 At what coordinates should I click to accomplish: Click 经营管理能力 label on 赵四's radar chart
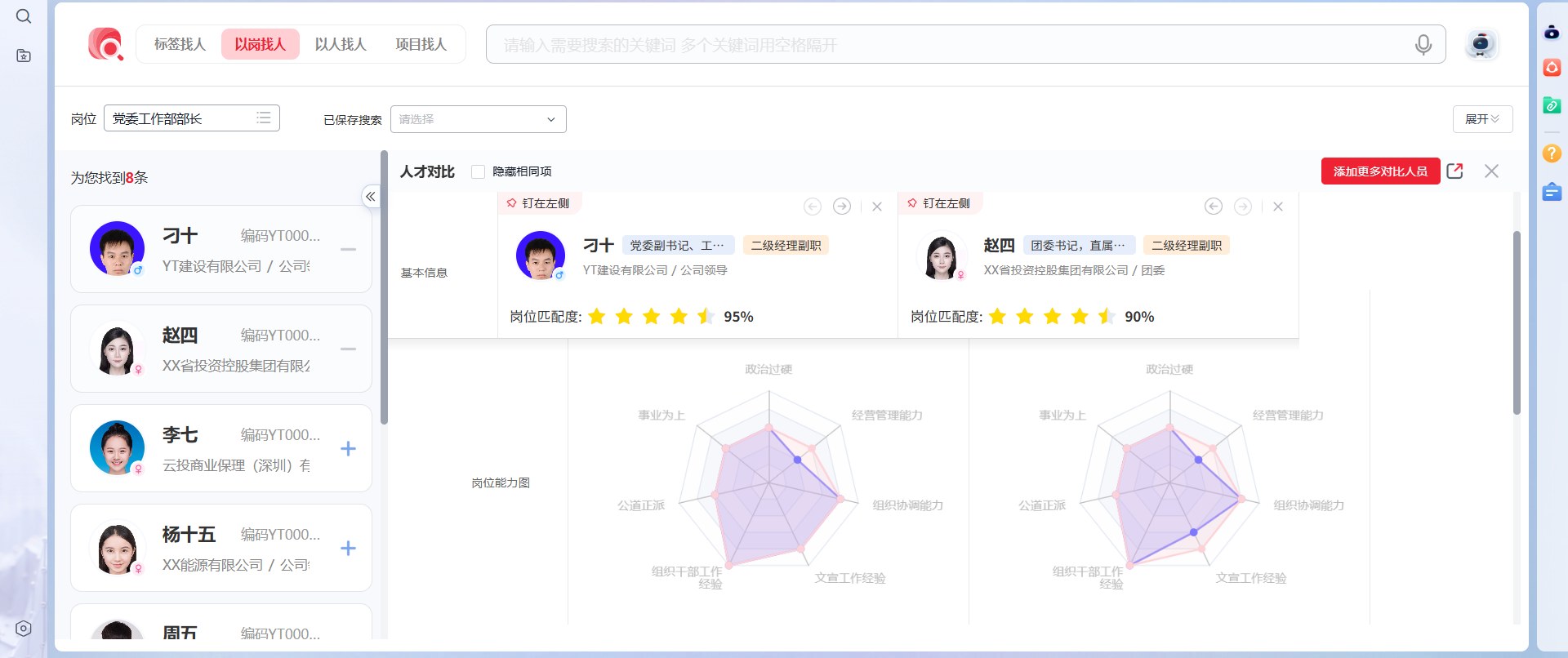pos(1288,415)
